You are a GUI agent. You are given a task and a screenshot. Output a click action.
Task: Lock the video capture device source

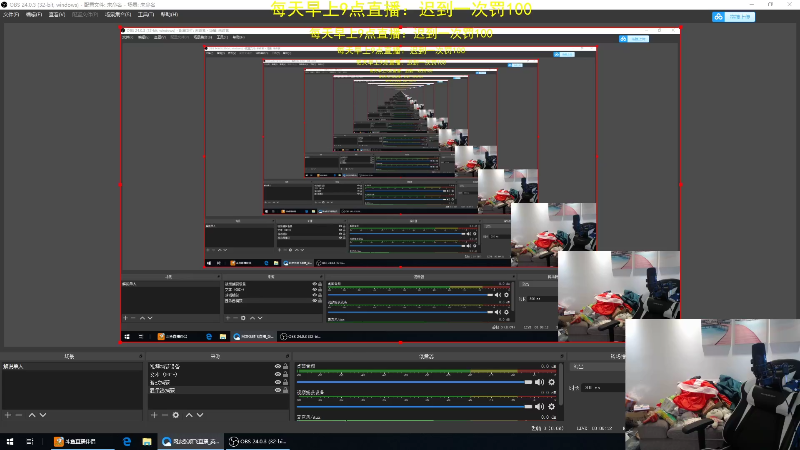point(286,366)
